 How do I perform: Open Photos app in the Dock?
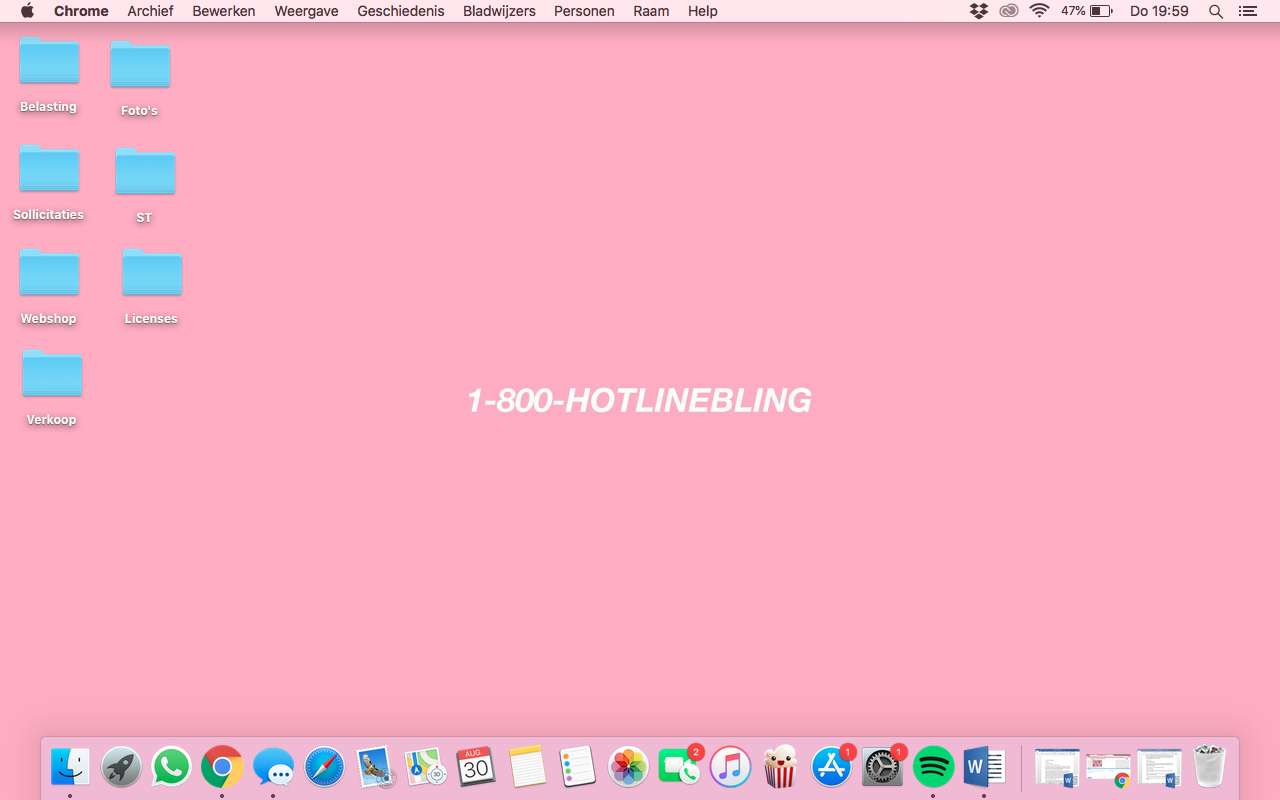(x=628, y=767)
